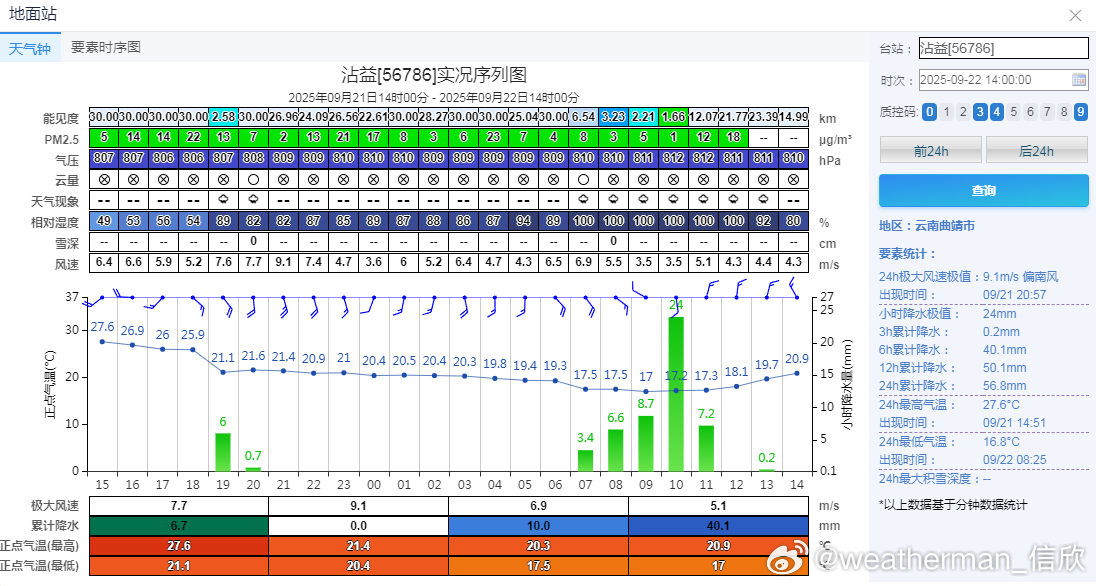This screenshot has width=1096, height=586.
Task: Click the 17.5 minimum temperature summary cell
Action: [x=538, y=566]
